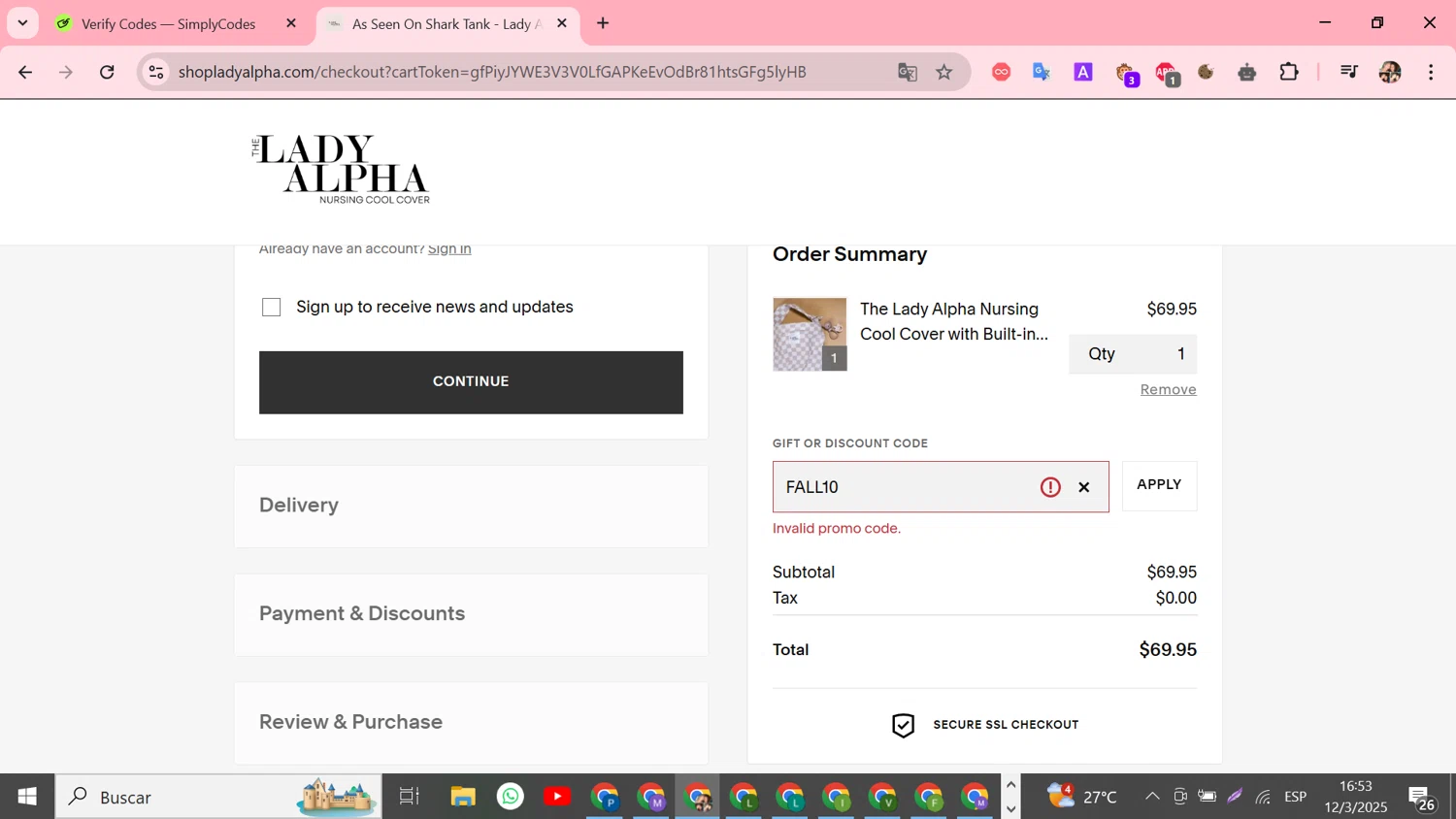Go back to the previous page
This screenshot has height=819, width=1456.
pyautogui.click(x=25, y=72)
